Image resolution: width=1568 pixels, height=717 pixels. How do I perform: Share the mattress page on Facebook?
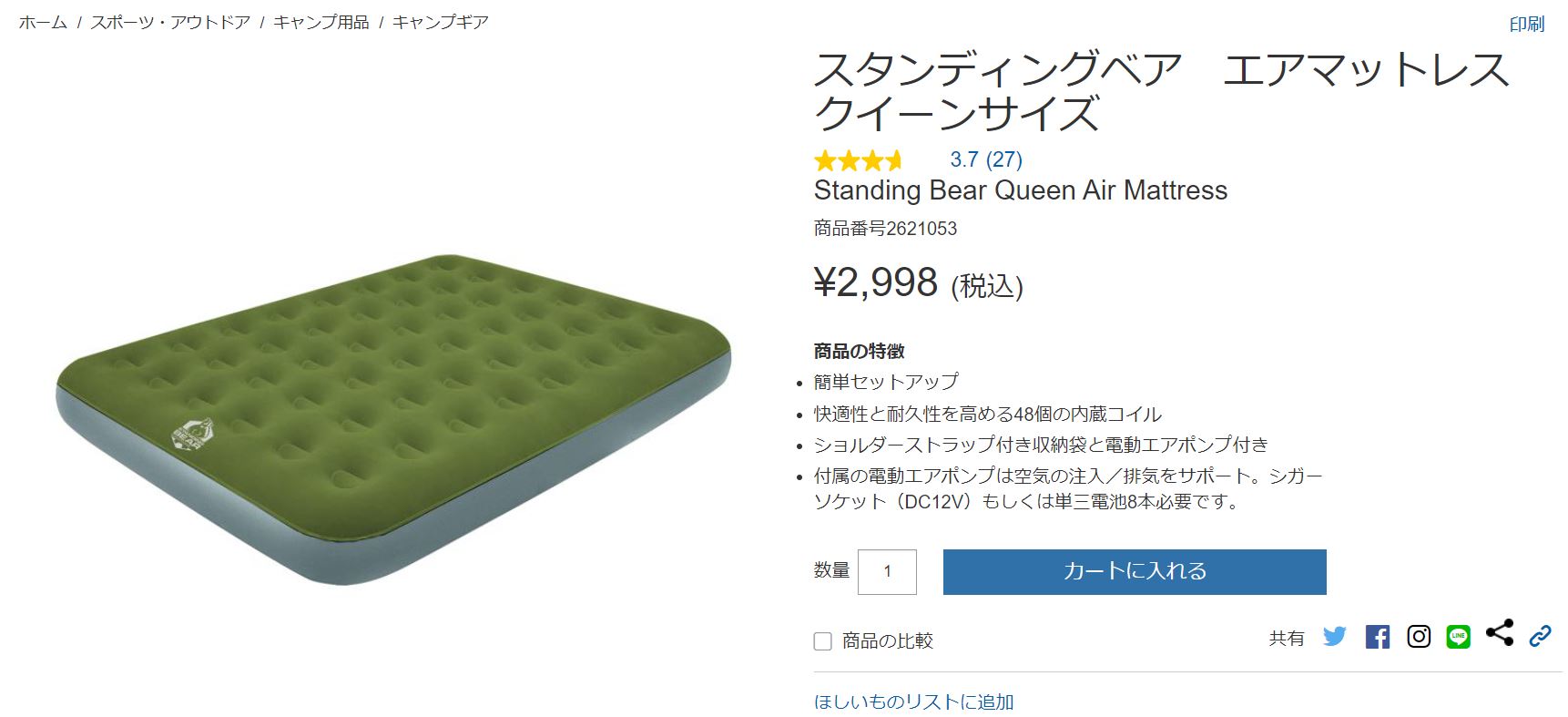point(1379,638)
